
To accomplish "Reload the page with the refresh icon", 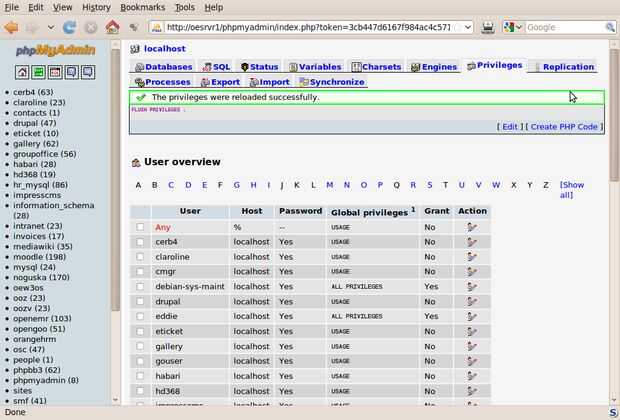I will coord(70,27).
